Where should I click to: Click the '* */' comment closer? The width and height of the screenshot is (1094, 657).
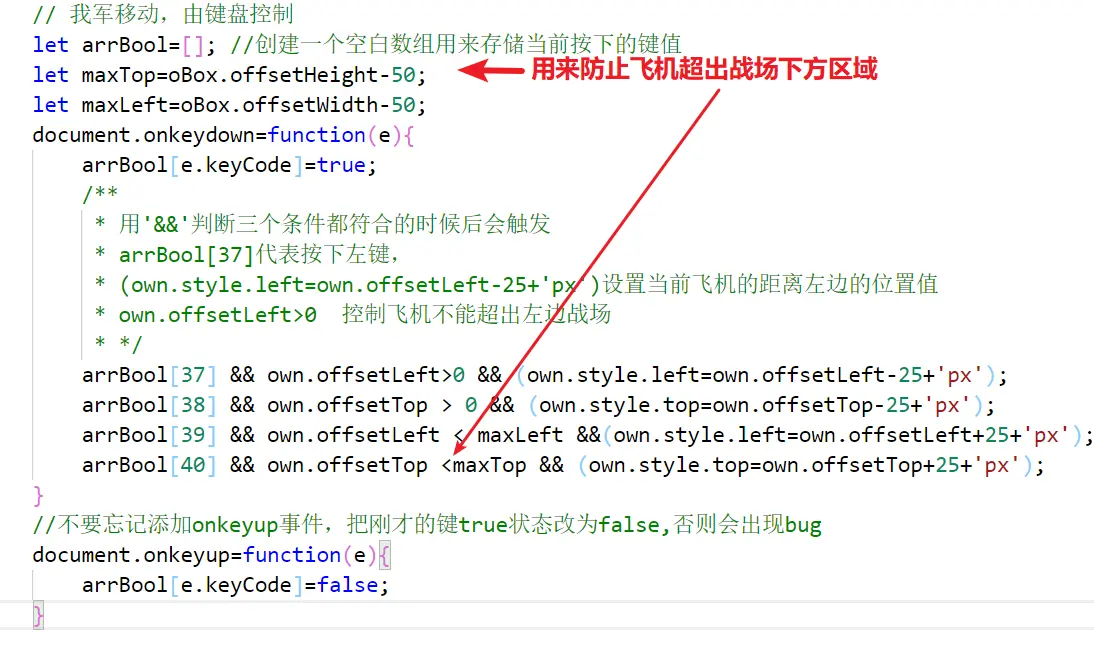[118, 343]
